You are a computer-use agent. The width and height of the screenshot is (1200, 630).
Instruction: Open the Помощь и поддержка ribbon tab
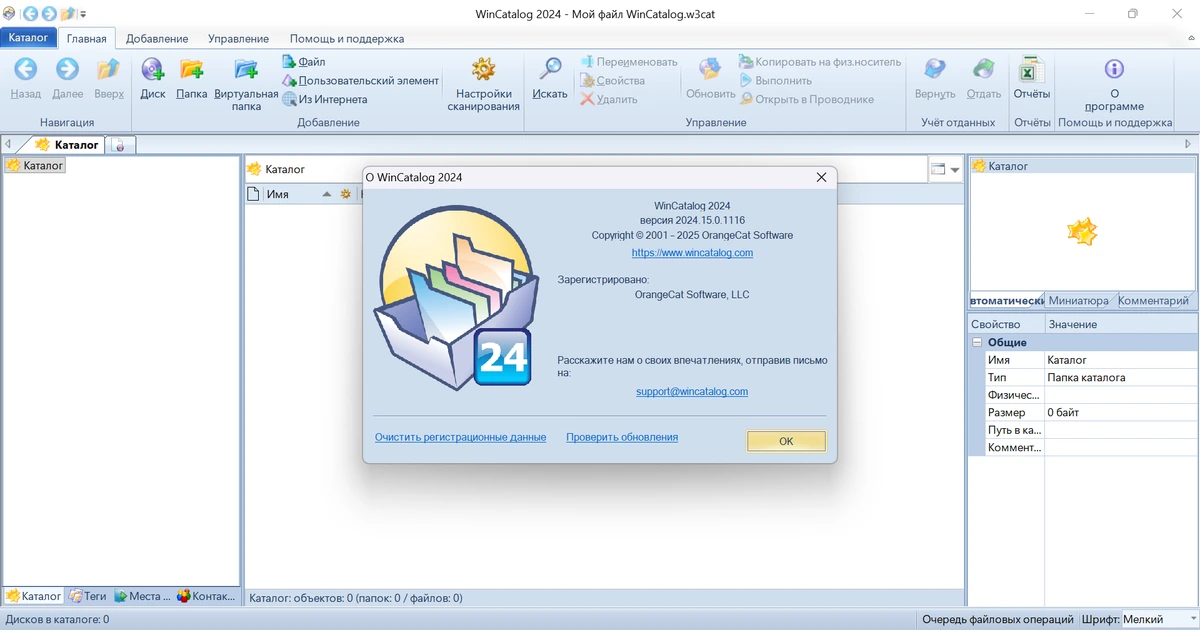click(347, 39)
